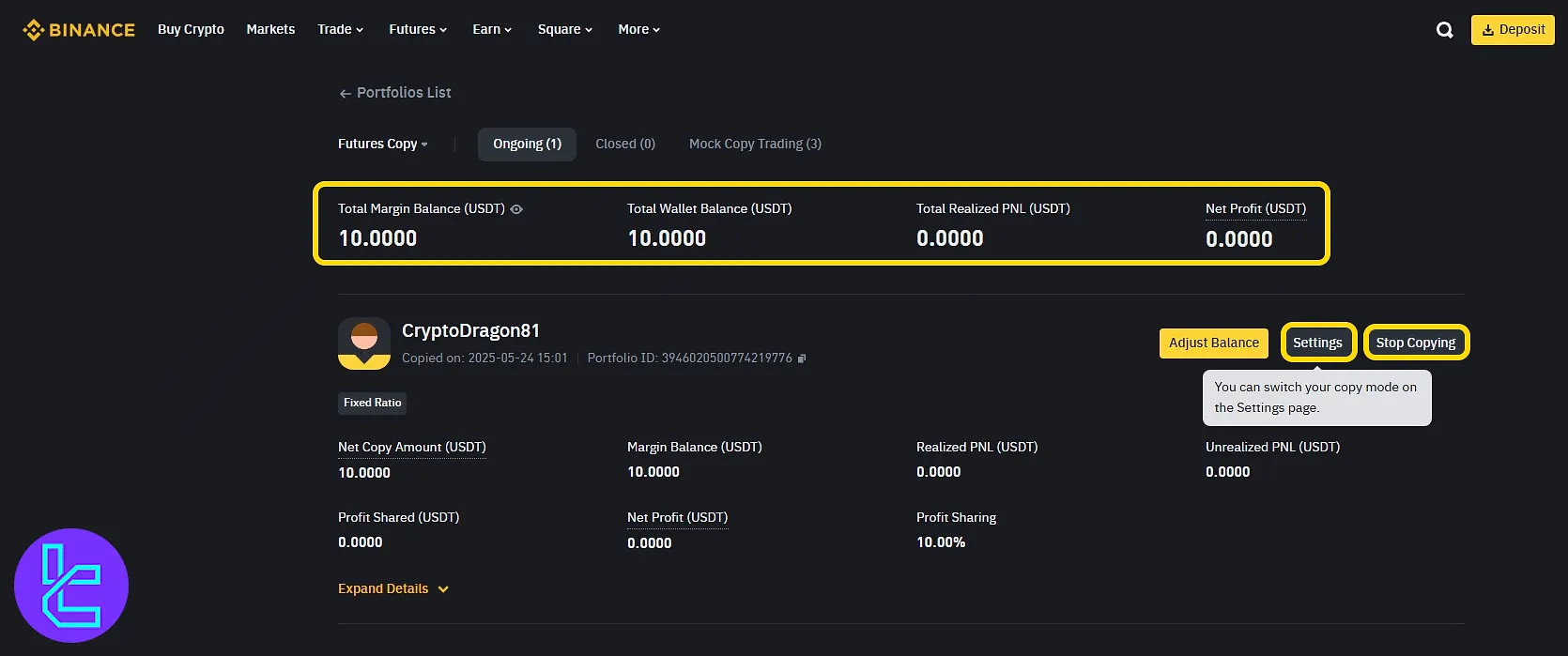The height and width of the screenshot is (656, 1568).
Task: Open the Futures Copy dropdown
Action: click(x=383, y=145)
